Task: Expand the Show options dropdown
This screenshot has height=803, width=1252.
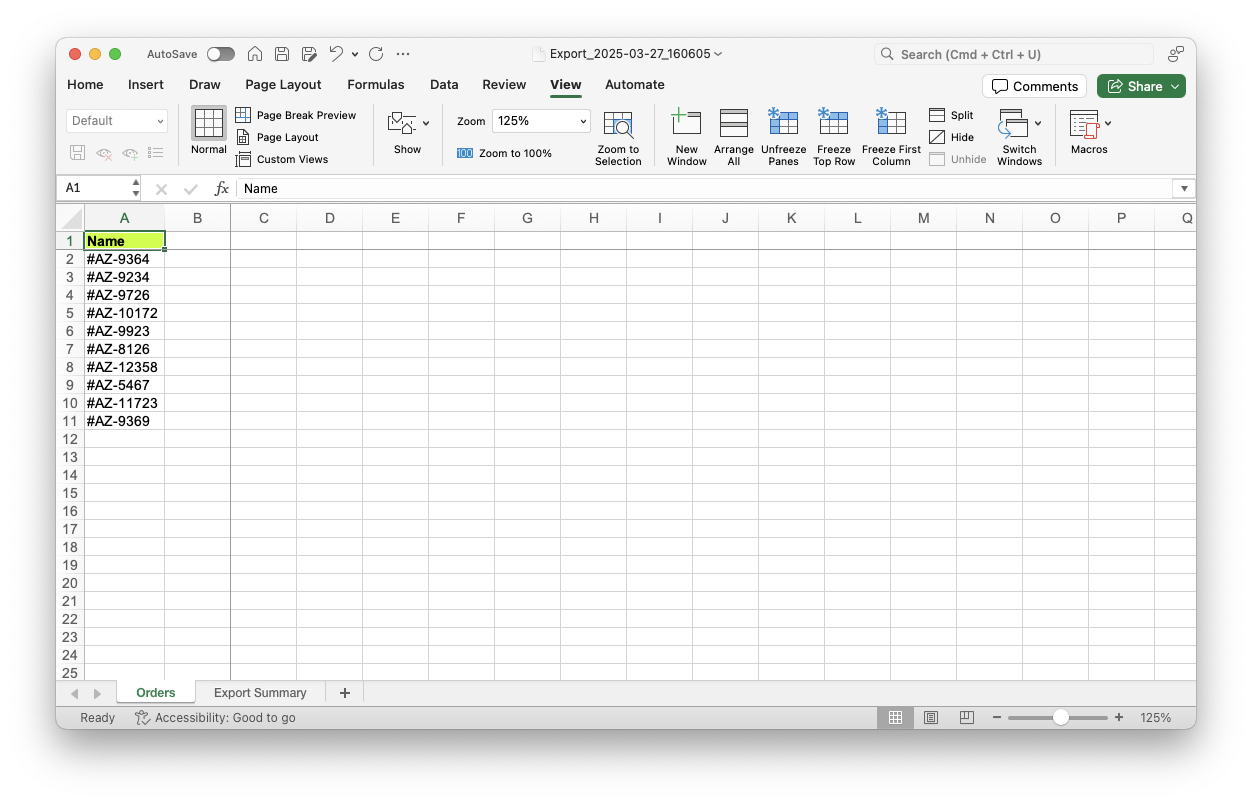Action: [x=426, y=123]
